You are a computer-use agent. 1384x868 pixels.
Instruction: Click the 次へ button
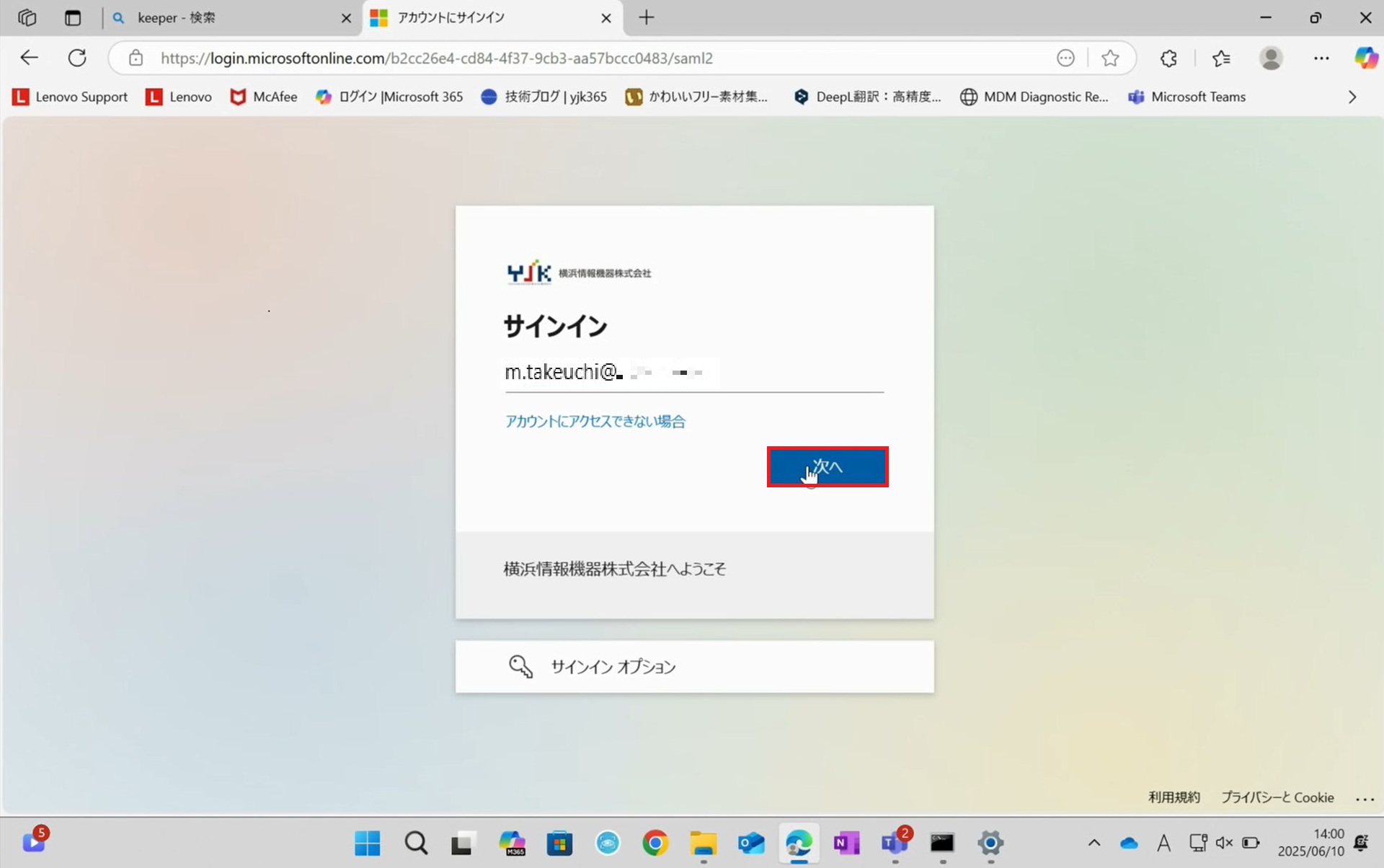coord(827,466)
